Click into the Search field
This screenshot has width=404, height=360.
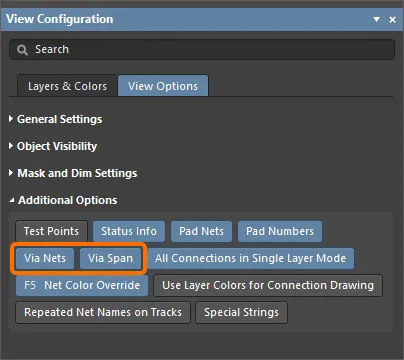(x=202, y=50)
